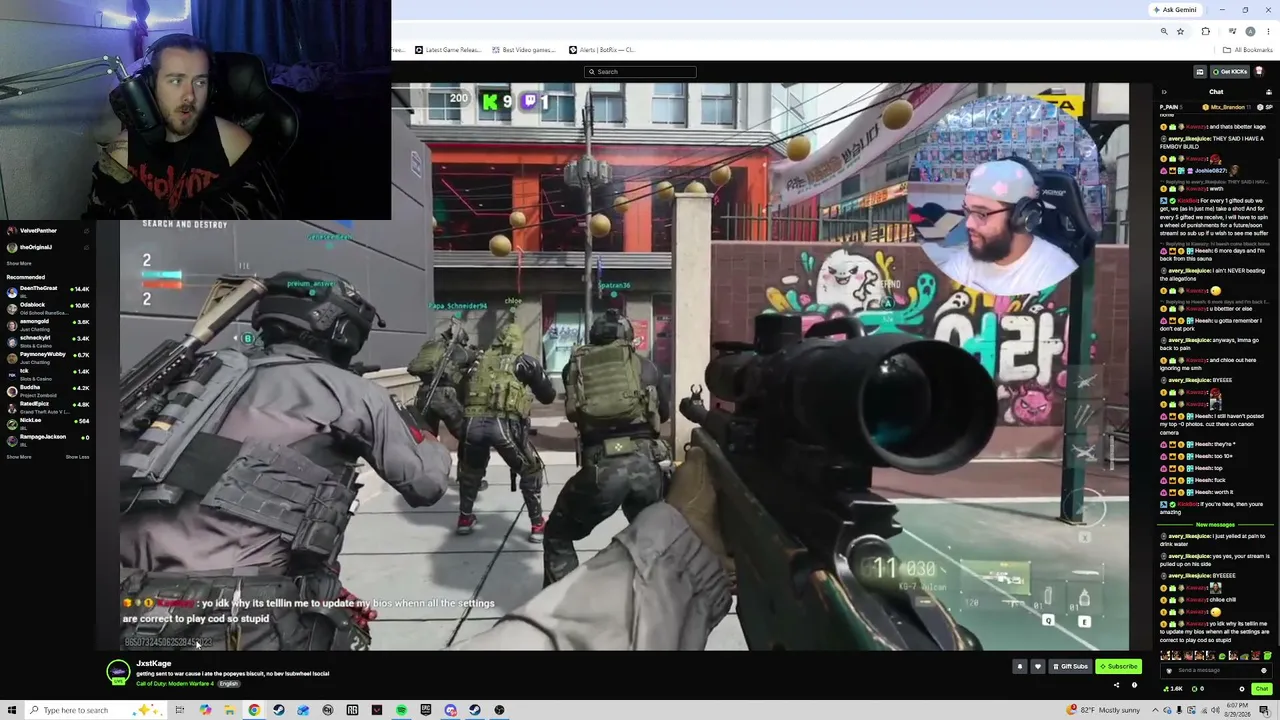Screen dimensions: 1280x720
Task: Collapse recommended list with Show Less
Action: pyautogui.click(x=77, y=457)
